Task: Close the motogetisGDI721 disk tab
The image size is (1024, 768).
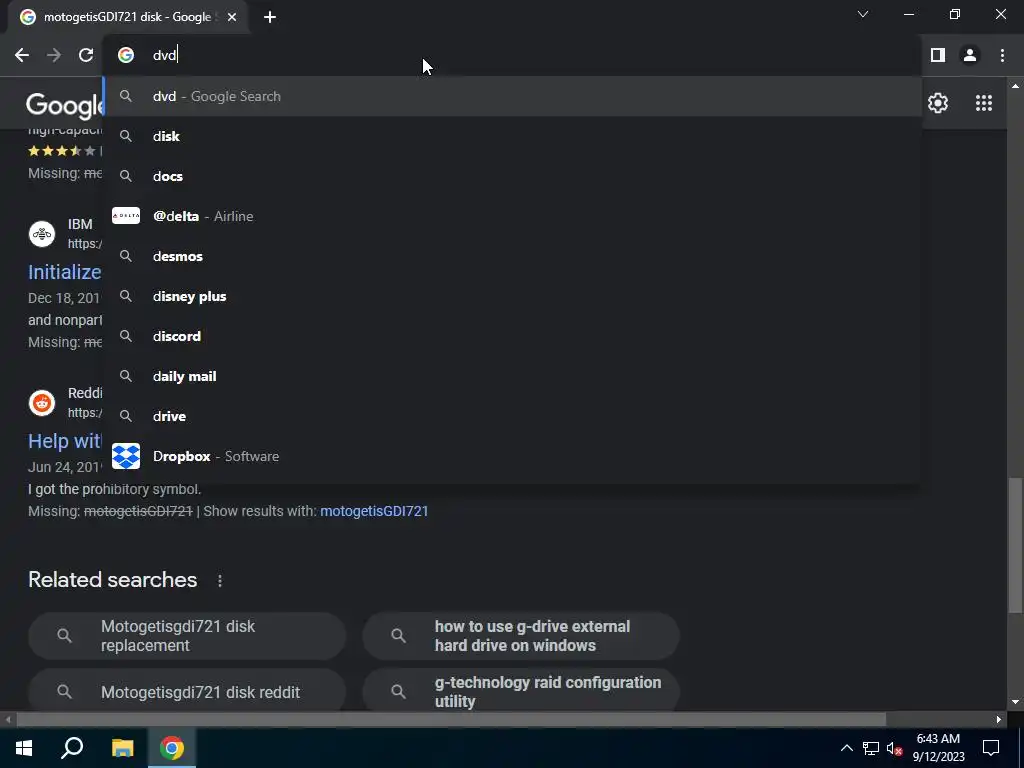Action: click(x=232, y=17)
